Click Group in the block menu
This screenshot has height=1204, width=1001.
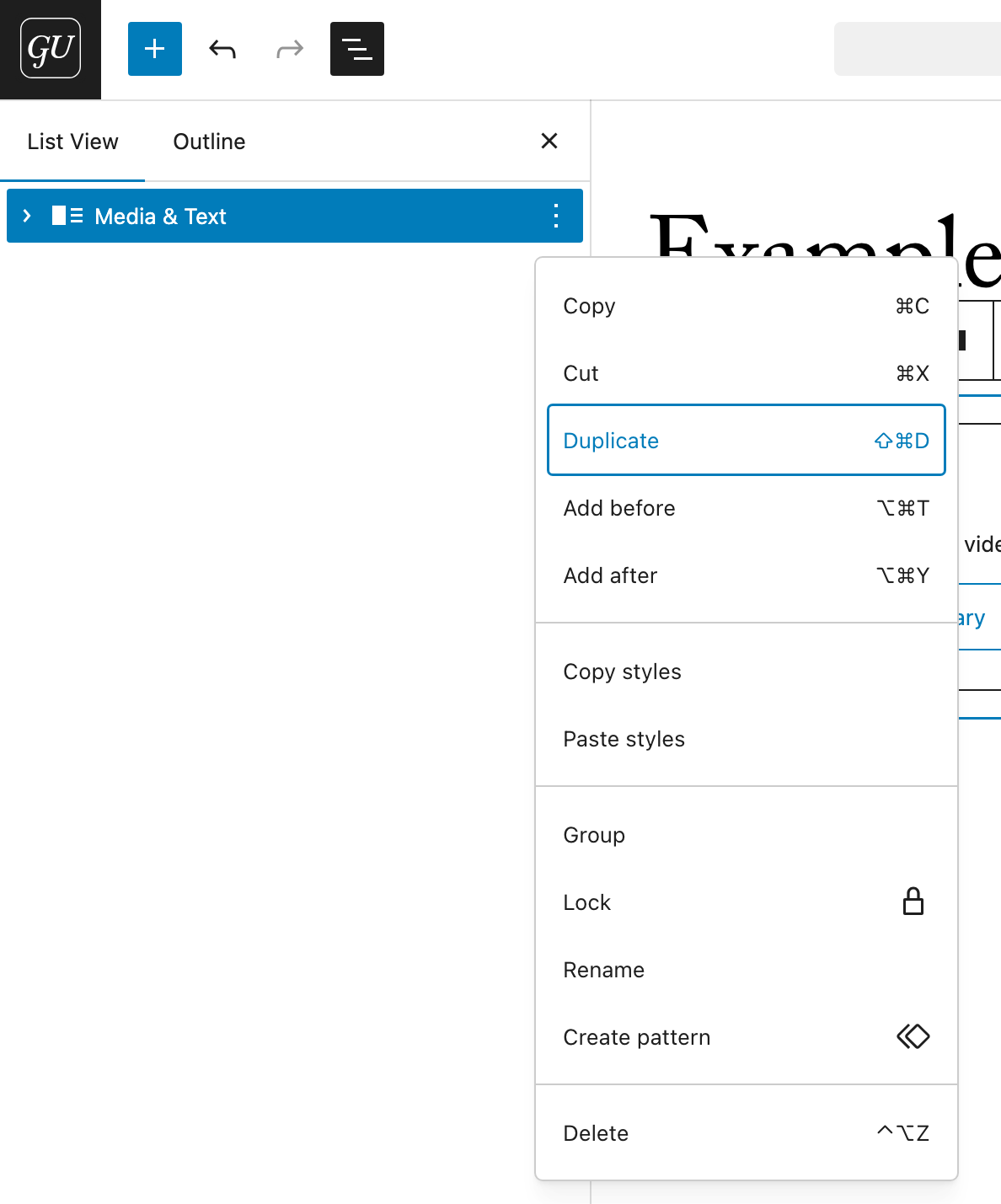(747, 835)
